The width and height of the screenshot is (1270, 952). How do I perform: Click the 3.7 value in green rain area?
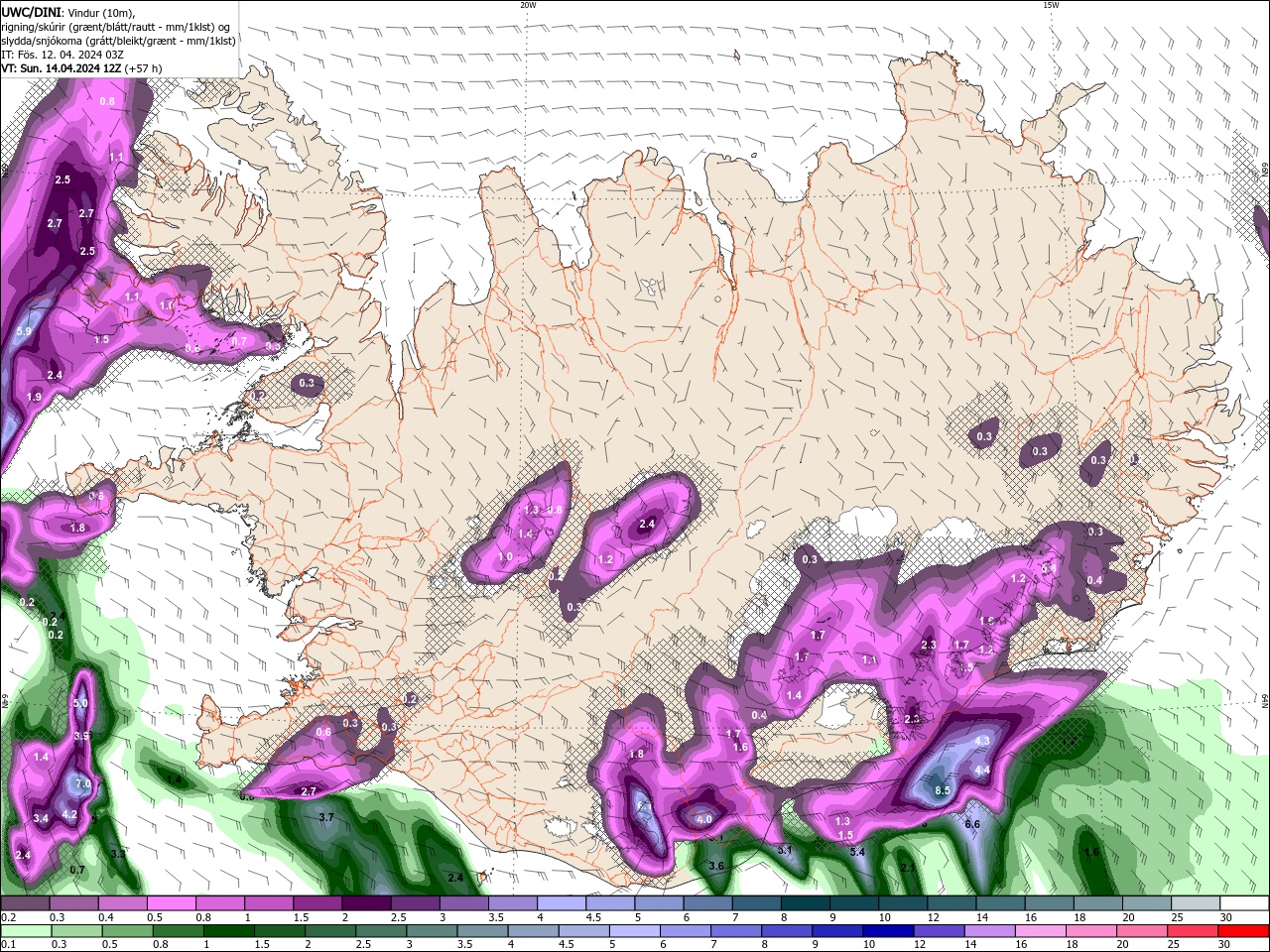tap(325, 817)
